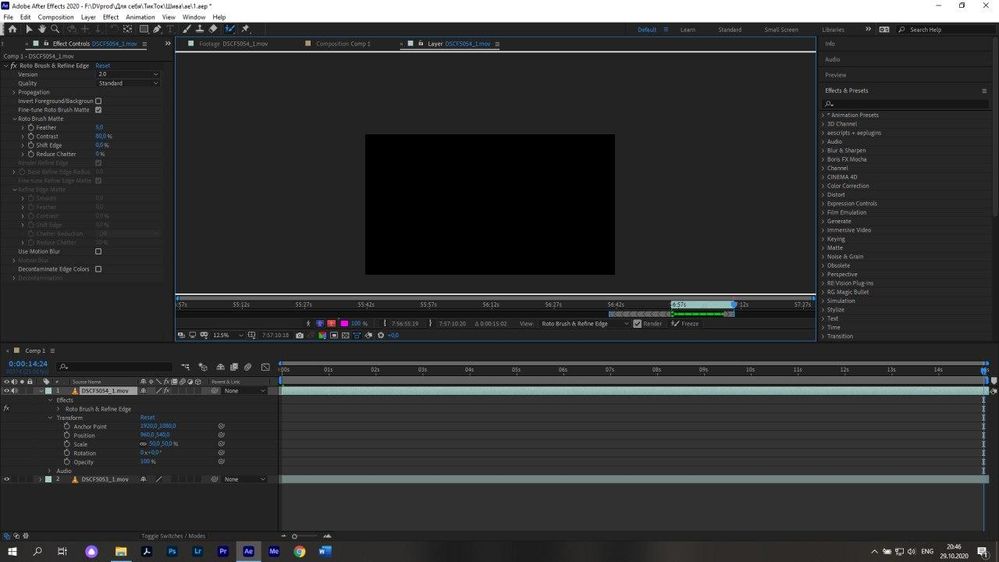Select the Hand tool
Screen dimensions: 999x562
(42, 29)
